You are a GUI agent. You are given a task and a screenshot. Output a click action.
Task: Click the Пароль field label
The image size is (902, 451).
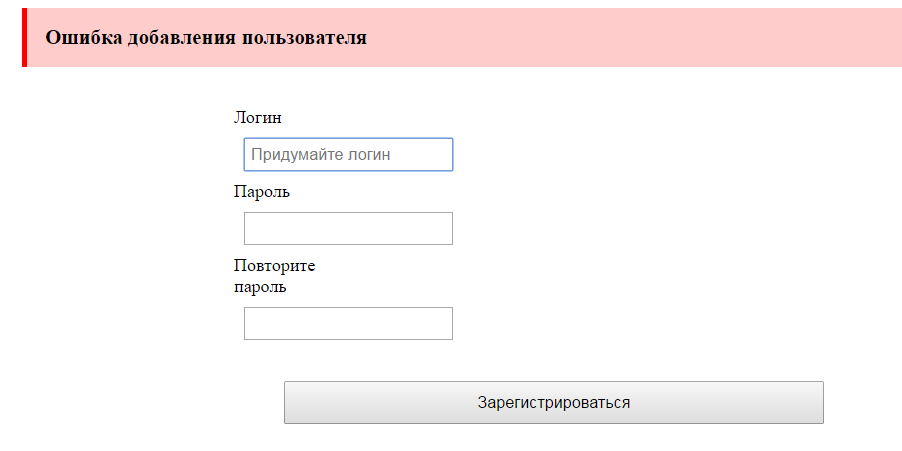(x=262, y=192)
